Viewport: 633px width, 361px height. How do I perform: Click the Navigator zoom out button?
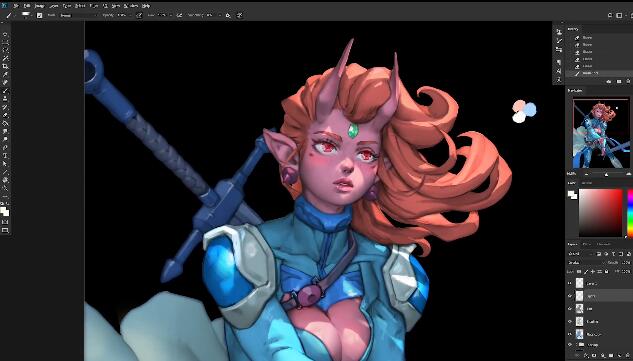click(587, 174)
